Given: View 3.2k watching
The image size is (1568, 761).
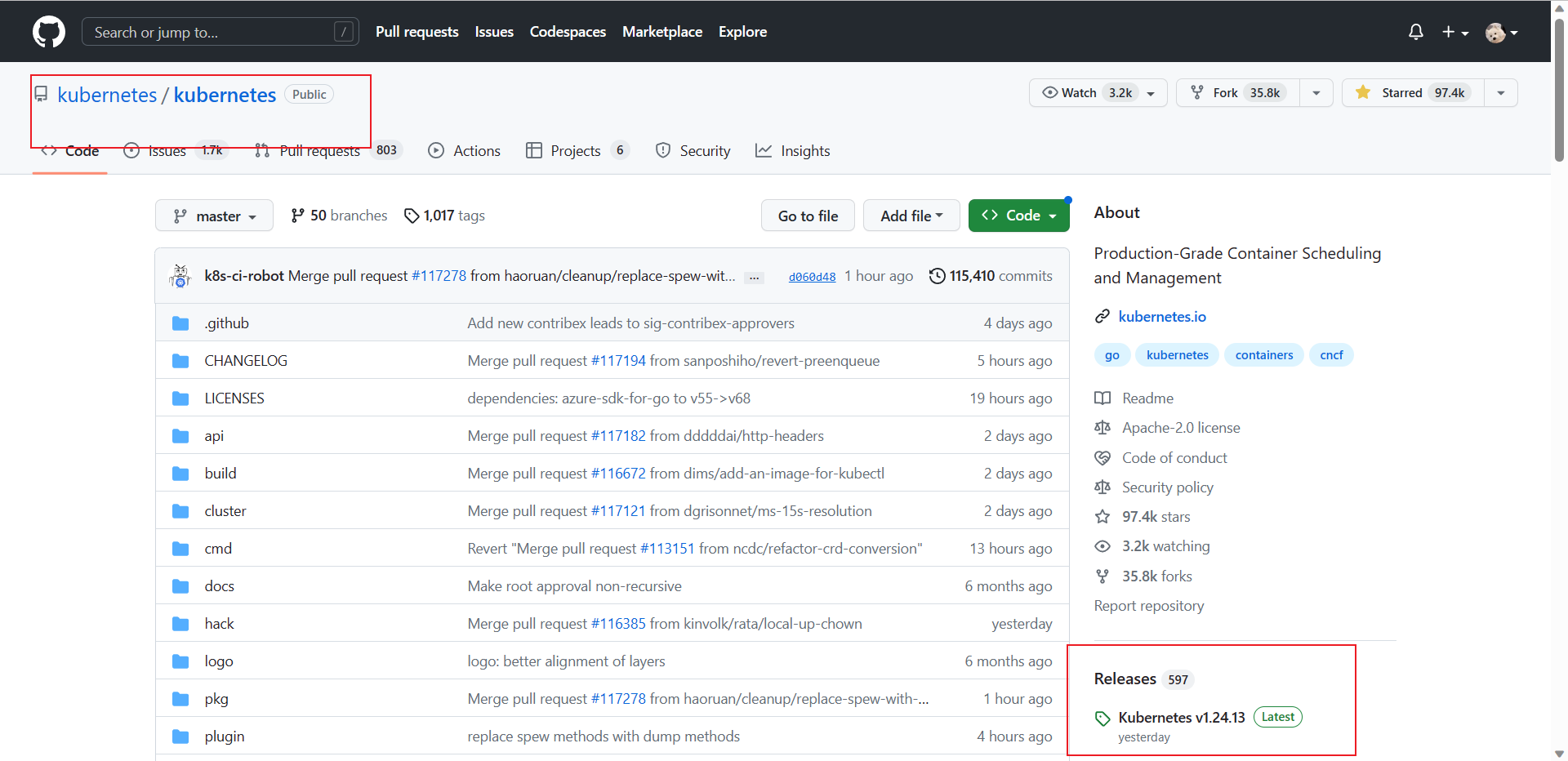Looking at the screenshot, I should [1152, 546].
